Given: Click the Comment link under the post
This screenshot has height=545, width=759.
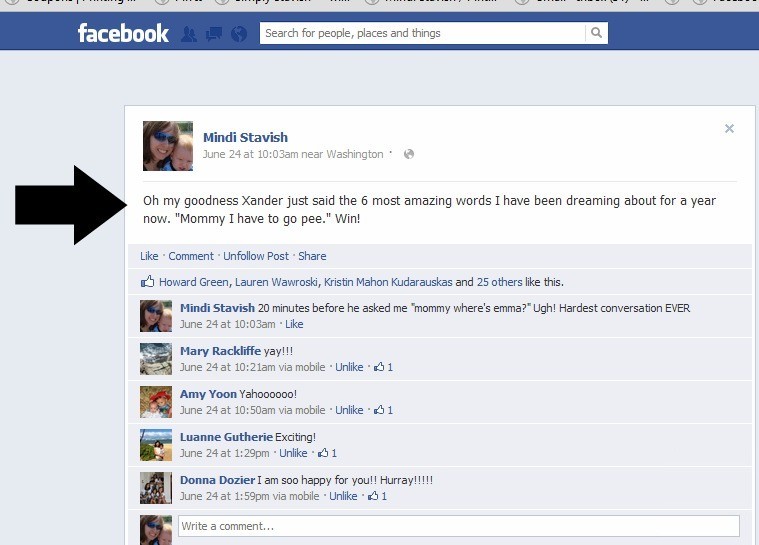Looking at the screenshot, I should click(191, 256).
